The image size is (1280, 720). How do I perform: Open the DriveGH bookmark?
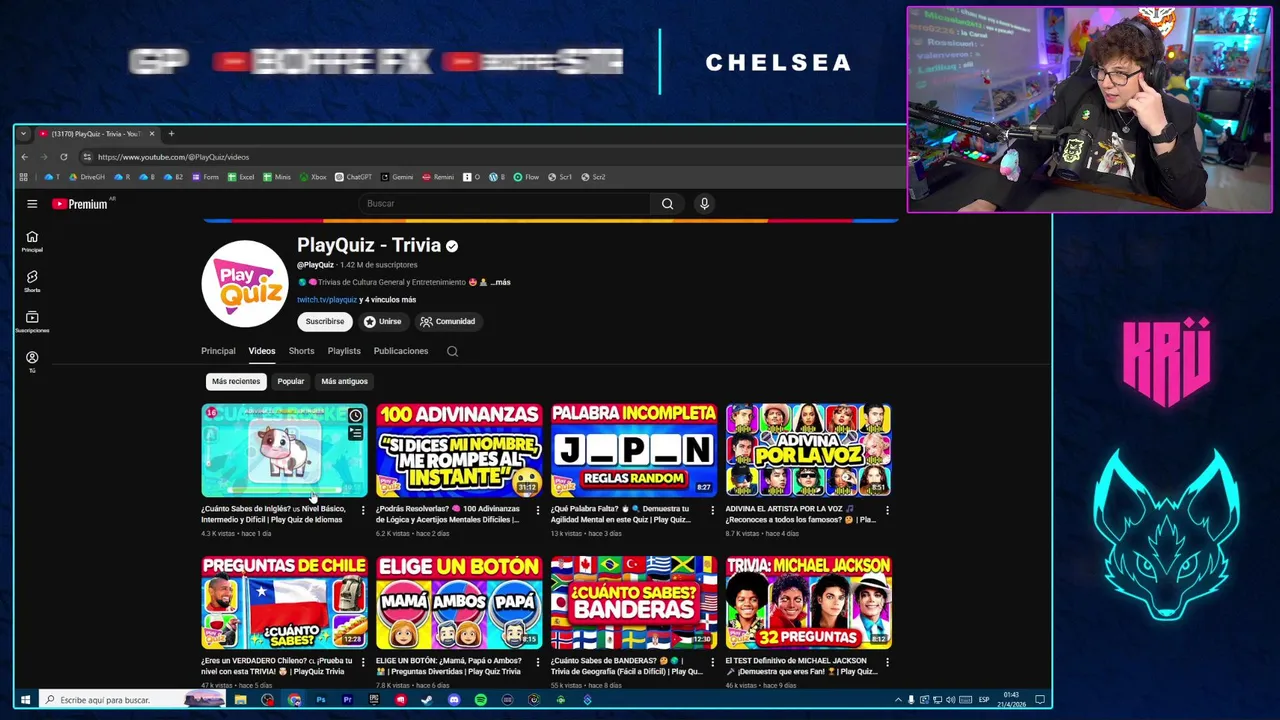87,177
